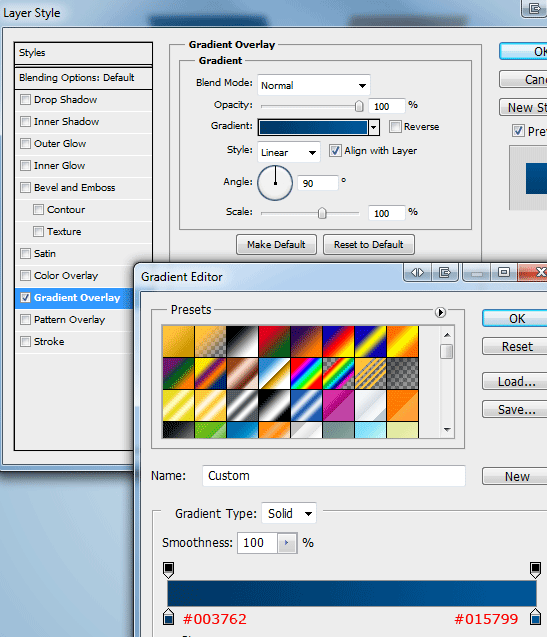
Task: Click into the gradient Name field
Action: tap(334, 476)
